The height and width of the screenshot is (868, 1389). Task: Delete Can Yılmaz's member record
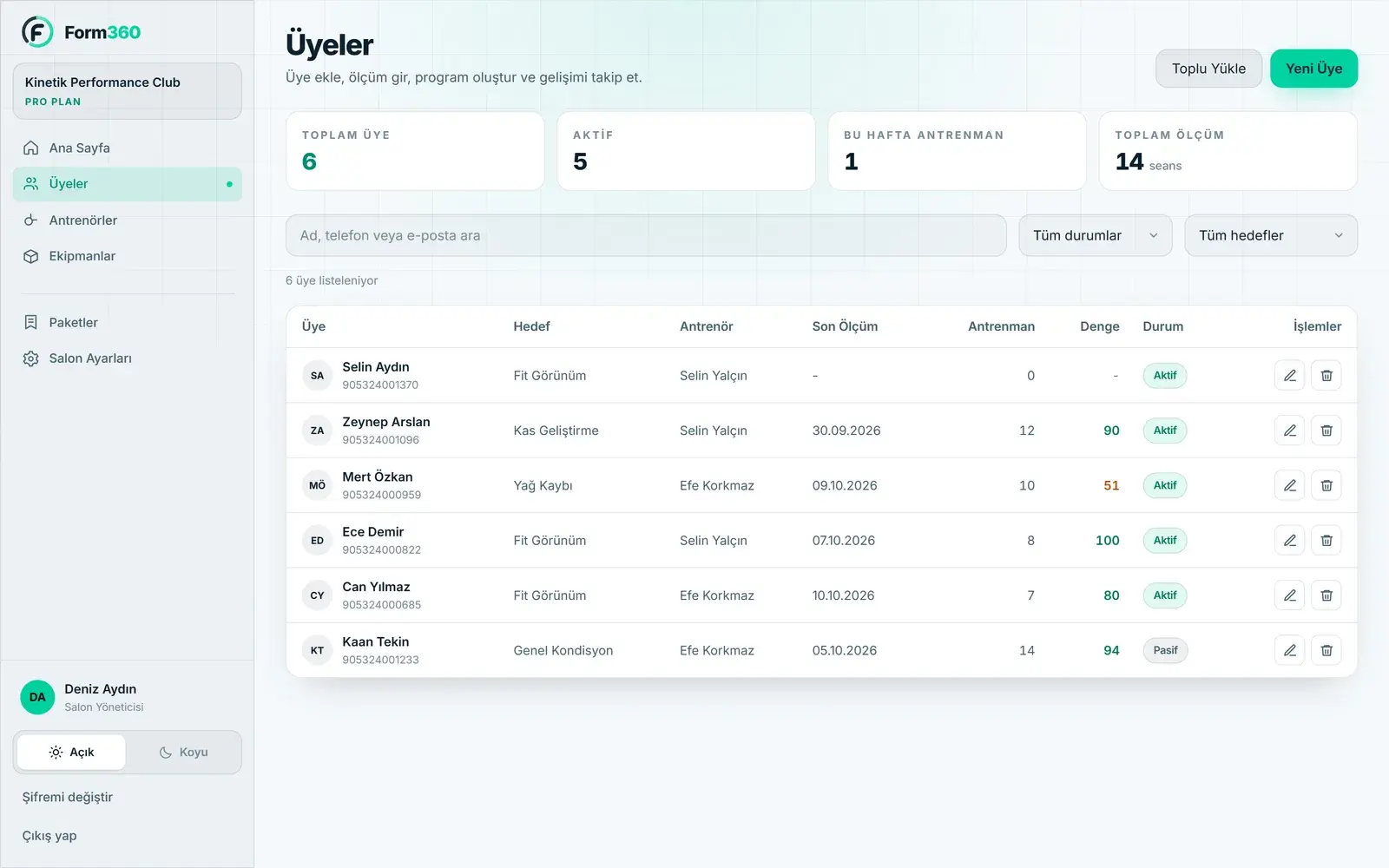(x=1326, y=595)
